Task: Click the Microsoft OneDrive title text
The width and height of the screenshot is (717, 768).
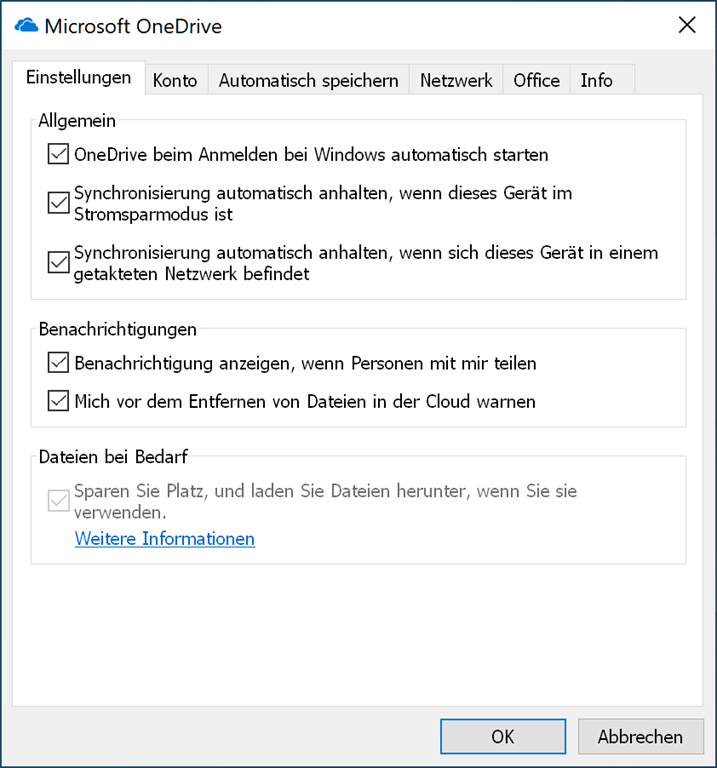Action: [x=133, y=26]
